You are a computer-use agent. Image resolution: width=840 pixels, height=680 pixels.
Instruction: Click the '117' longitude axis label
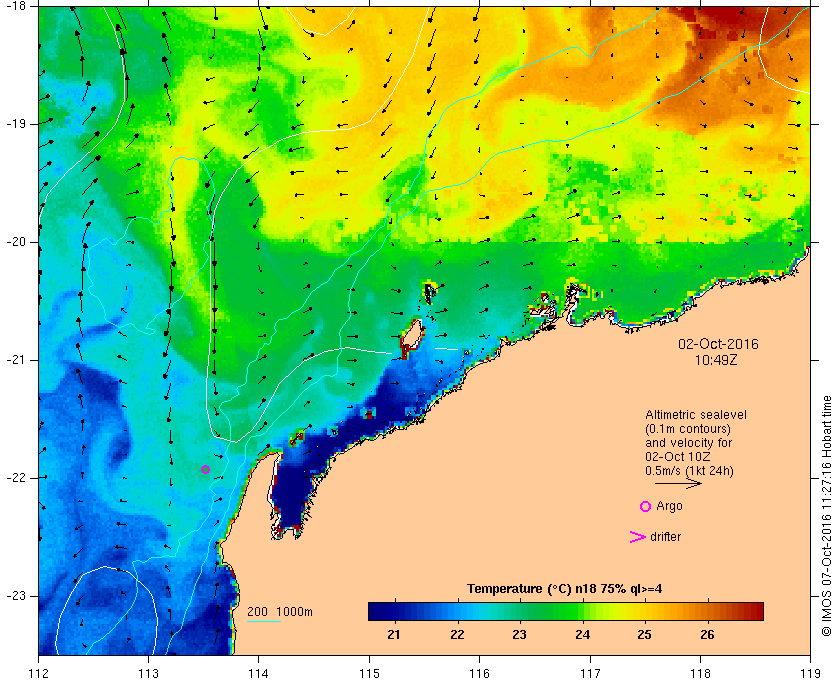[590, 673]
